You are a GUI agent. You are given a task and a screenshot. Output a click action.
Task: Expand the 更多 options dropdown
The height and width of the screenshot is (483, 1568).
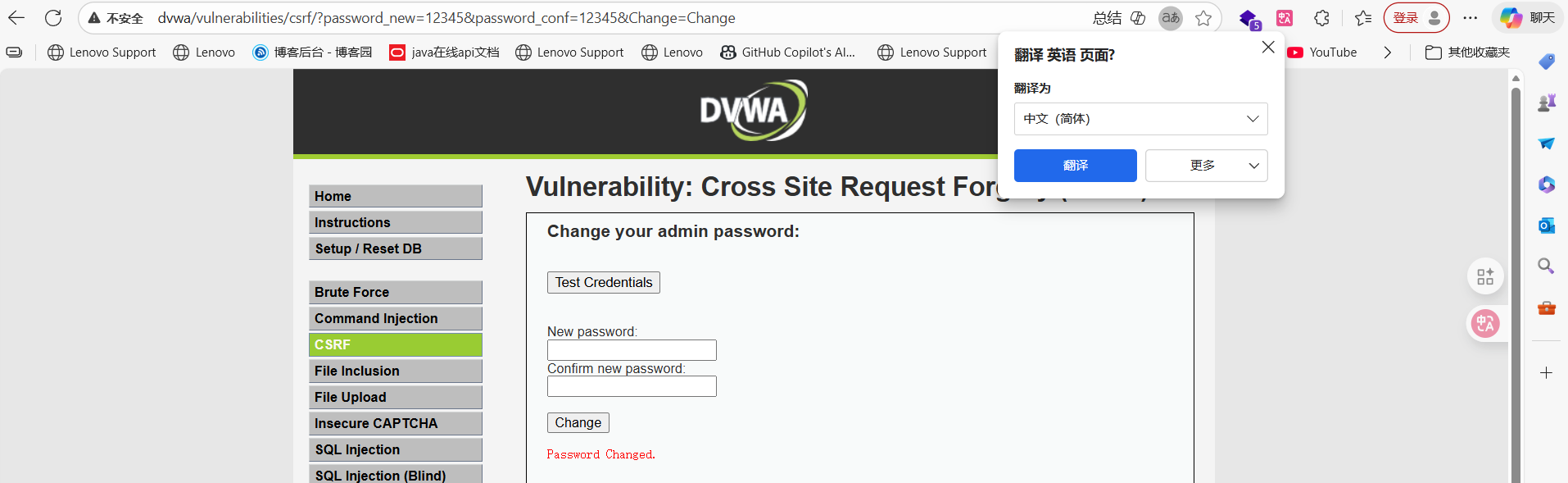1206,166
